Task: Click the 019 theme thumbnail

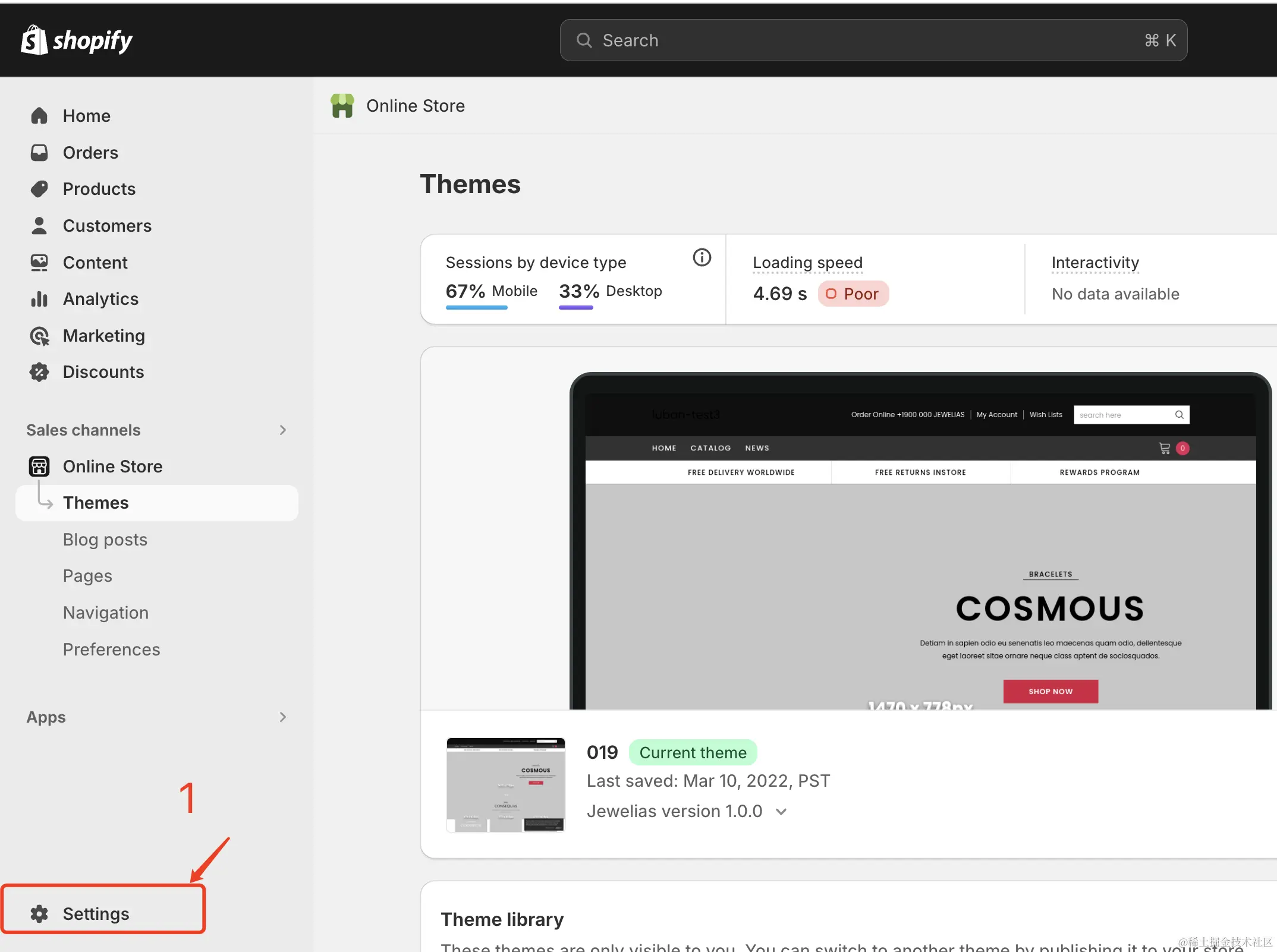Action: (505, 784)
